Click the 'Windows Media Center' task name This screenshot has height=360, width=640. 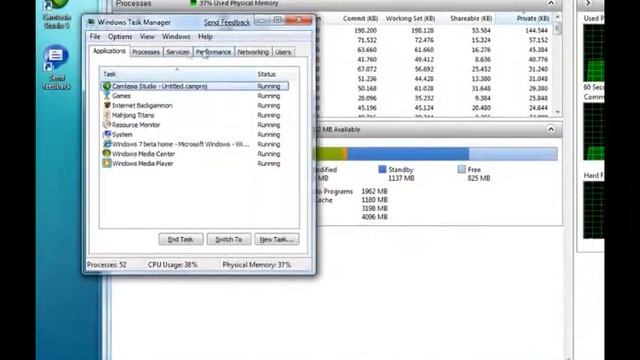(x=144, y=154)
